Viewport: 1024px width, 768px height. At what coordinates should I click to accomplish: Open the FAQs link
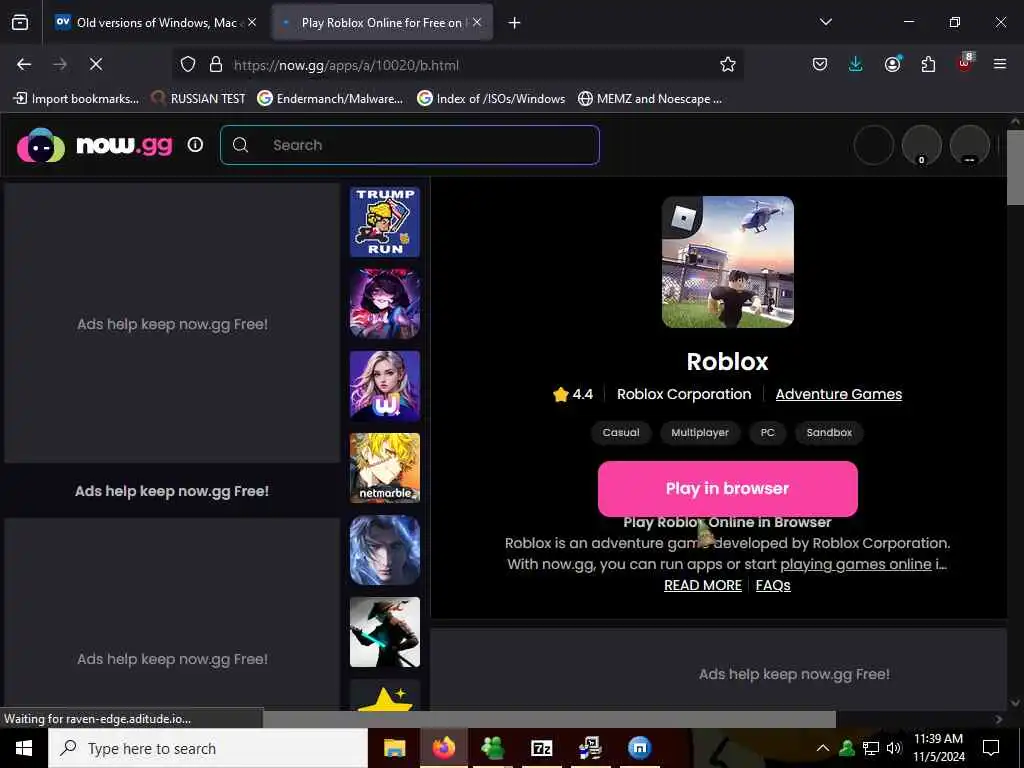pyautogui.click(x=773, y=585)
